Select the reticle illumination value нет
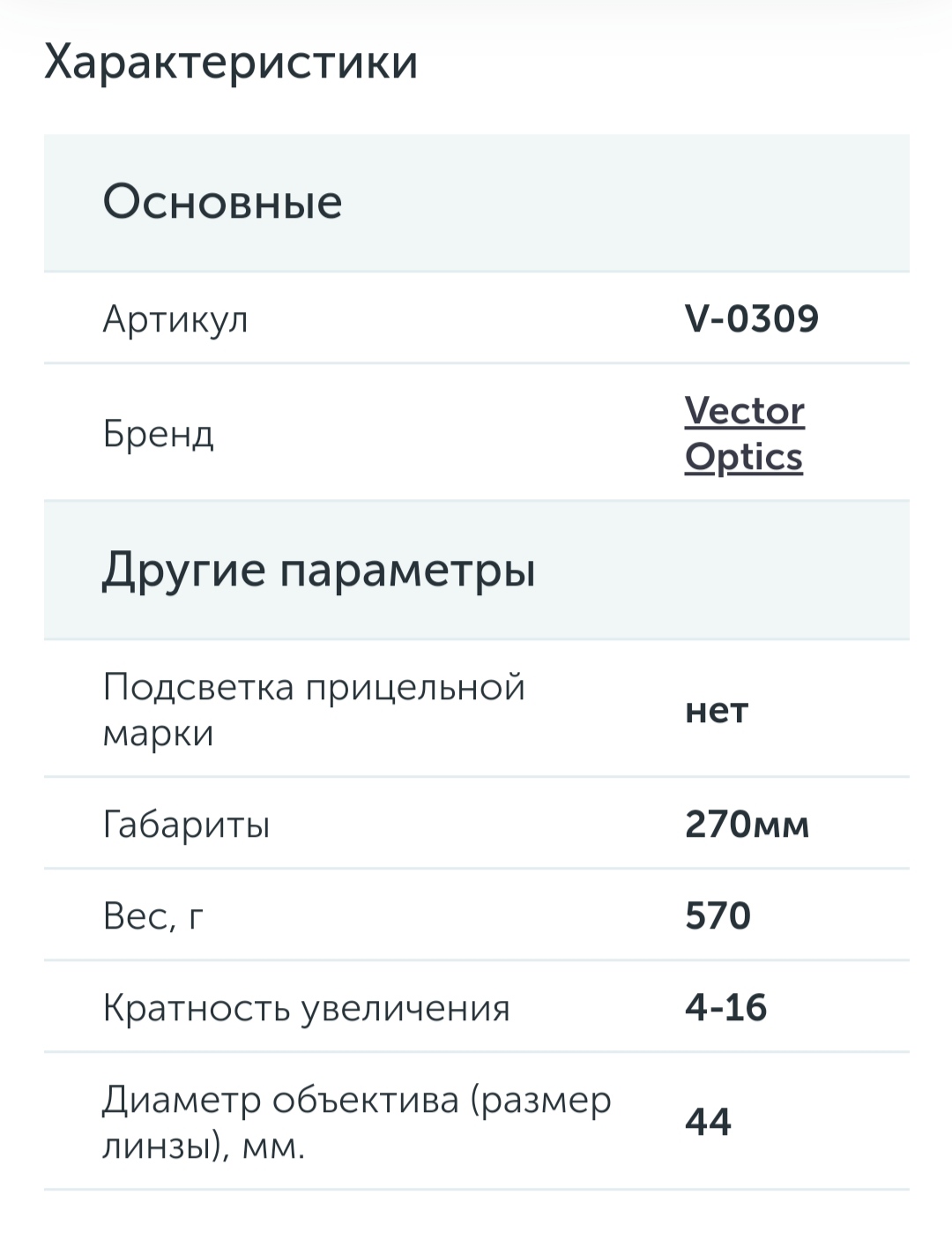952x1247 pixels. [x=717, y=710]
